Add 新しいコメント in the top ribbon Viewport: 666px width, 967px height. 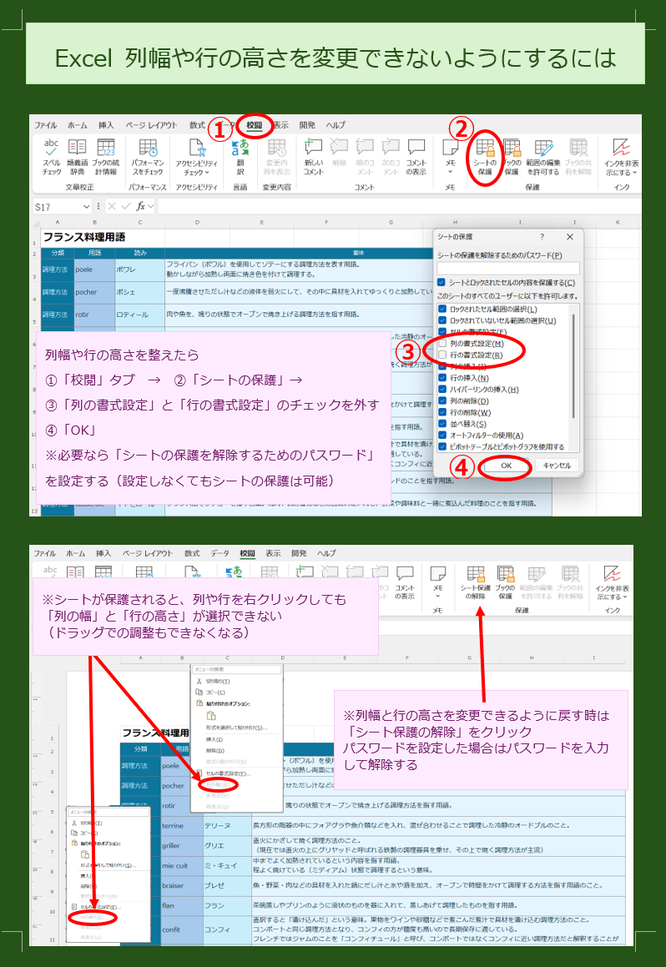[313, 157]
